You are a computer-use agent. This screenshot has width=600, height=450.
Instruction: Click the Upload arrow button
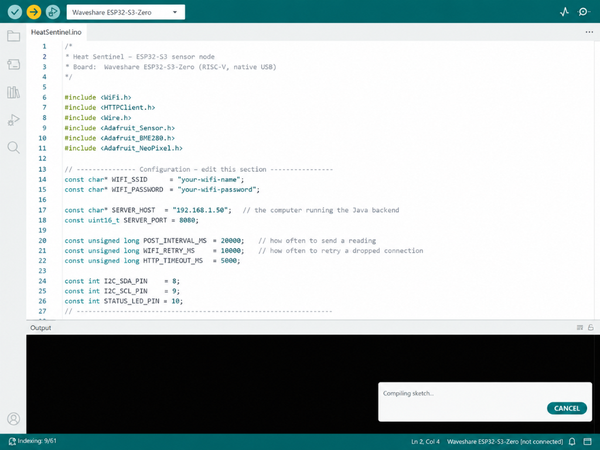click(34, 12)
